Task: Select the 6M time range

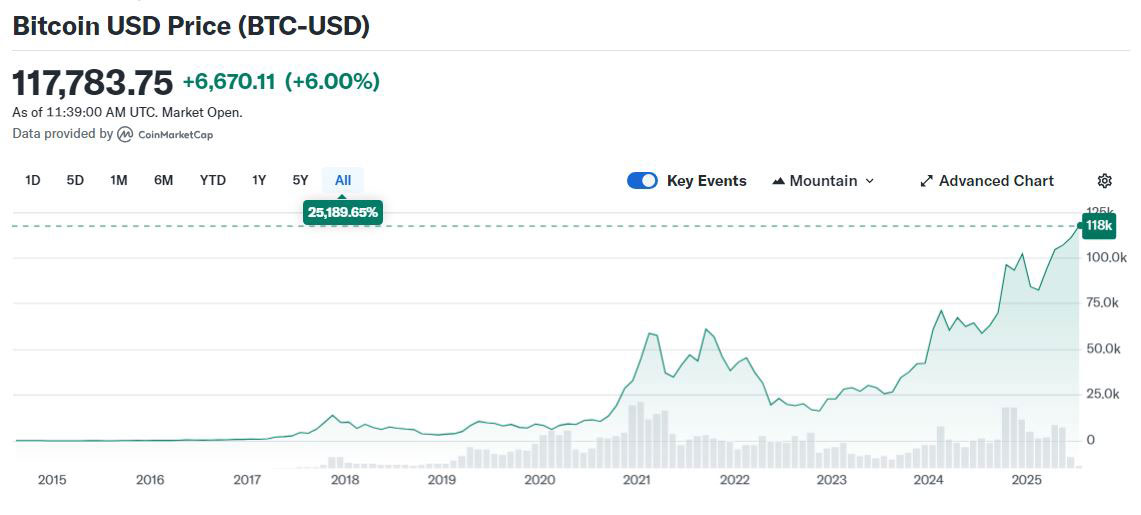Action: pos(163,180)
